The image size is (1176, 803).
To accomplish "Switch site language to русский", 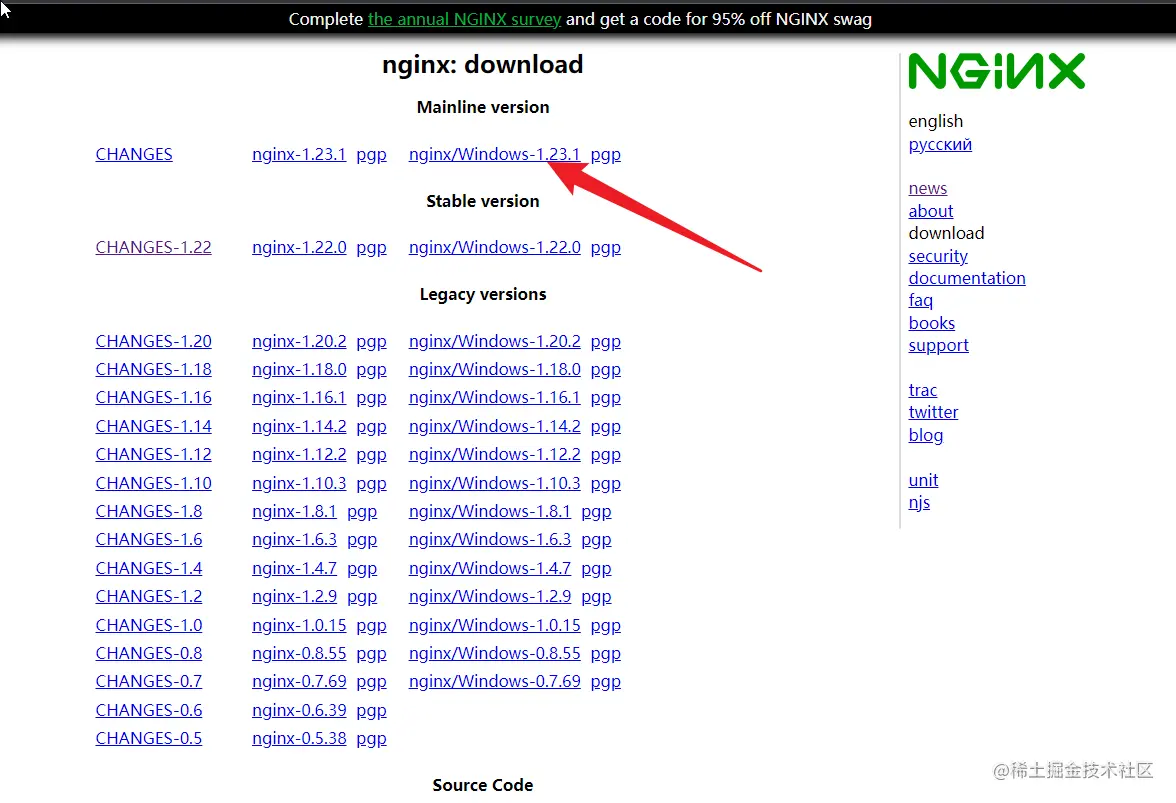I will pyautogui.click(x=940, y=145).
